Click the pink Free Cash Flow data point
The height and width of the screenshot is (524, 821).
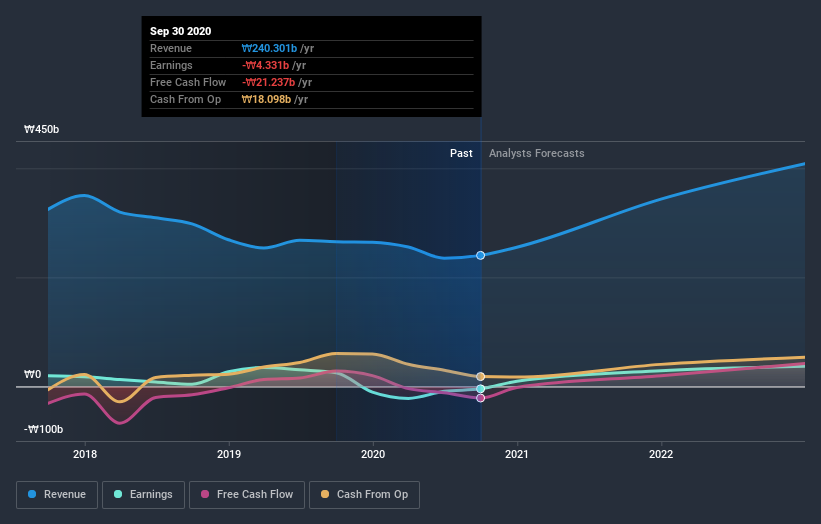pos(480,398)
